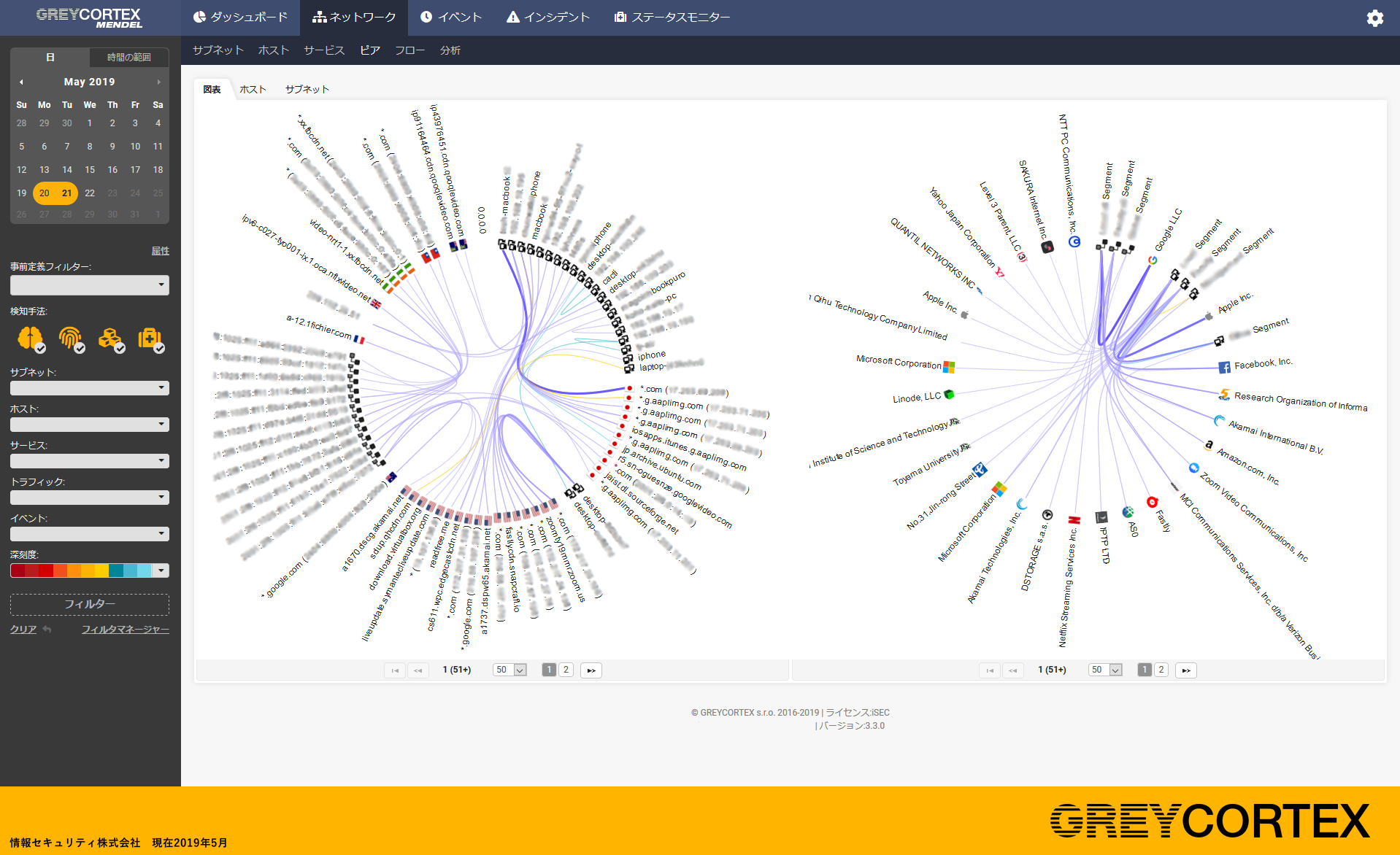The width and height of the screenshot is (1400, 855).
Task: Go to next month in calendar
Action: [158, 82]
